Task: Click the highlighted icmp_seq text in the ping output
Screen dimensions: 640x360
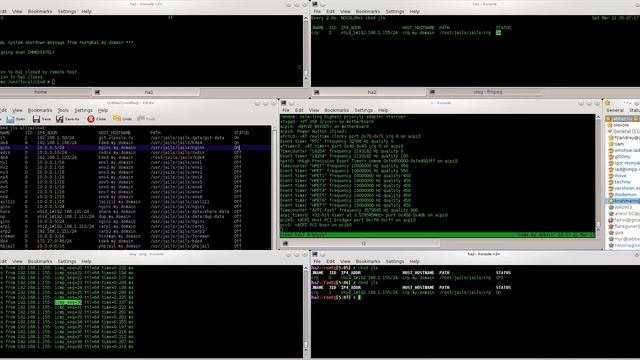Action: pos(68,302)
